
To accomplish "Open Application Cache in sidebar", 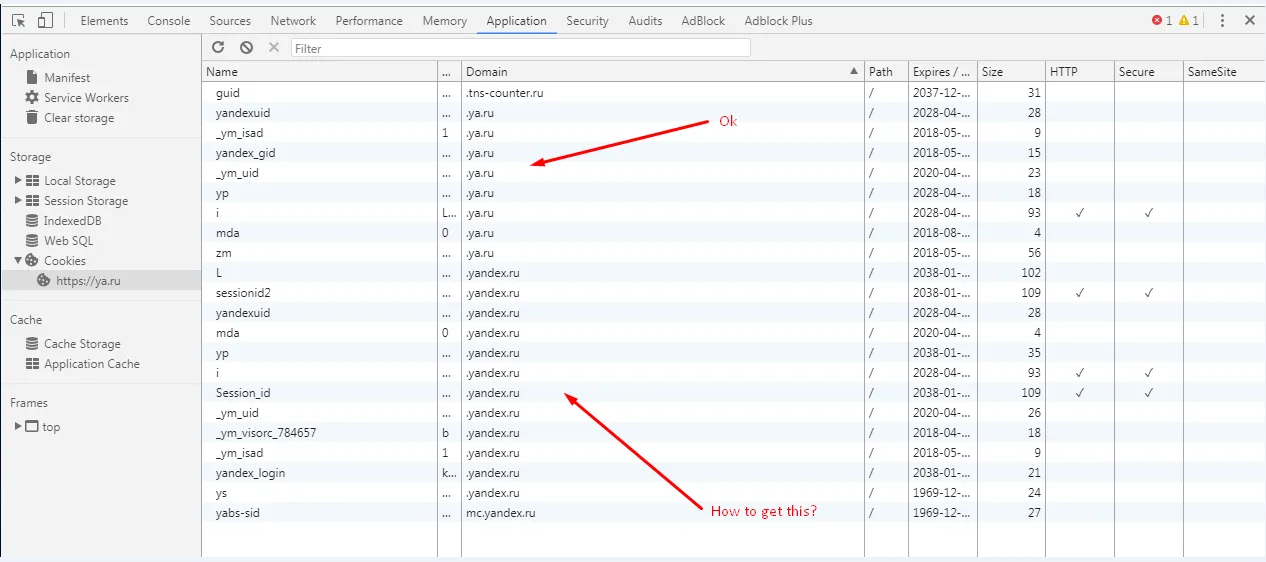I will point(92,363).
